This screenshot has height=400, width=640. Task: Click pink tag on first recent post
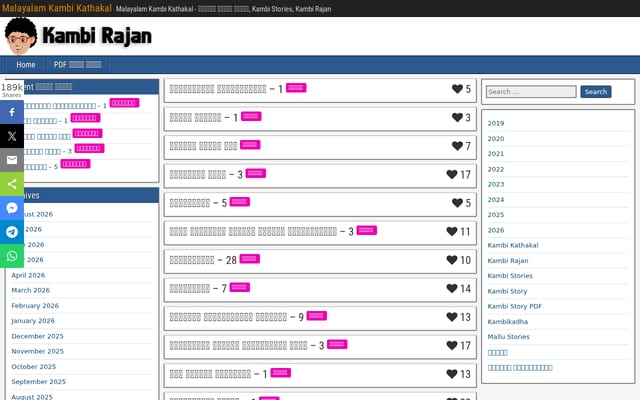click(124, 103)
